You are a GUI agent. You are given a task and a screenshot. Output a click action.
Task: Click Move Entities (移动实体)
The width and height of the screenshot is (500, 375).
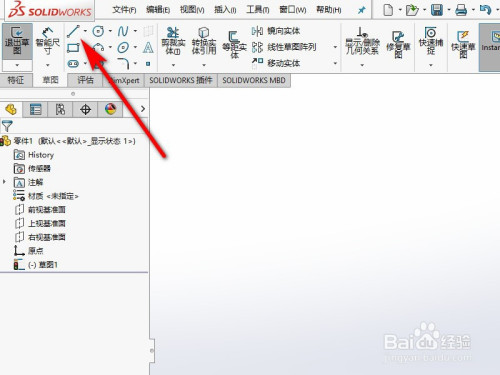pyautogui.click(x=276, y=63)
